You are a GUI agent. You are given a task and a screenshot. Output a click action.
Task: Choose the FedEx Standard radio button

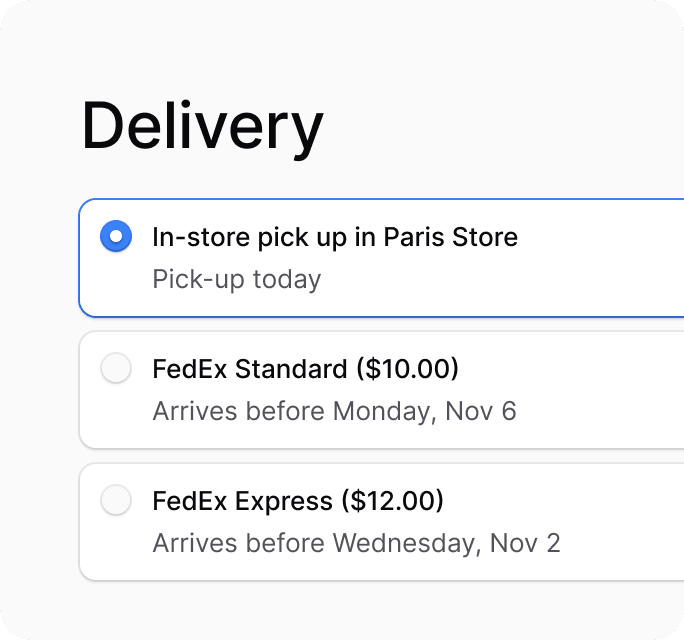117,369
